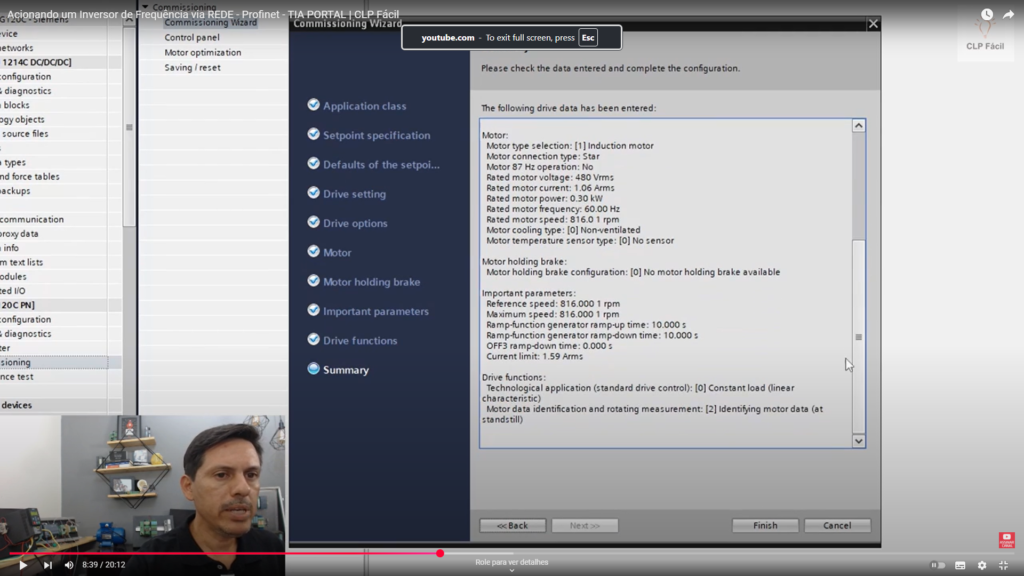Click the 'Rated motor power: 0.30 kW' line
1024x576 pixels.
point(545,199)
